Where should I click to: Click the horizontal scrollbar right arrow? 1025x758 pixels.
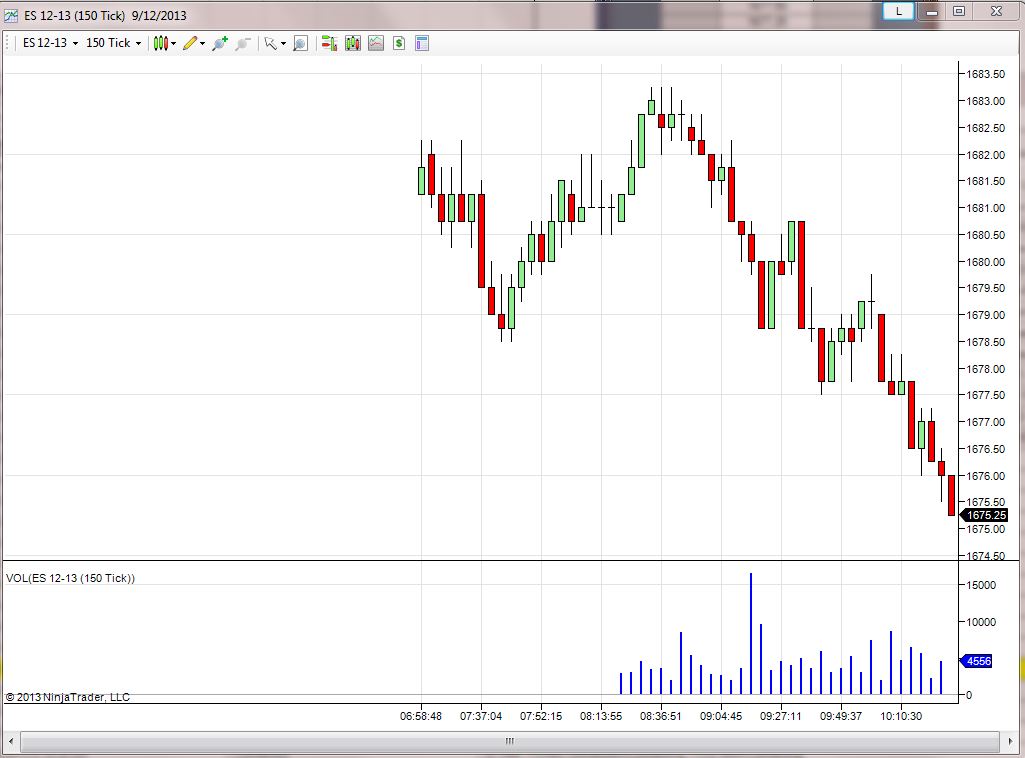[1011, 741]
